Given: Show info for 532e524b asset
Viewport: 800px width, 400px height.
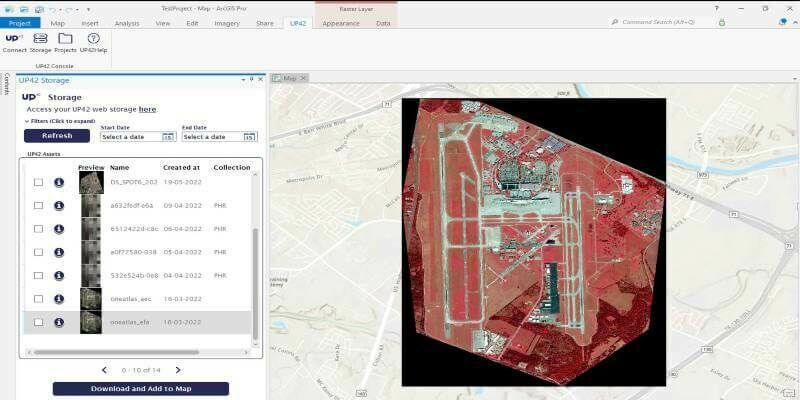Looking at the screenshot, I should pos(59,276).
